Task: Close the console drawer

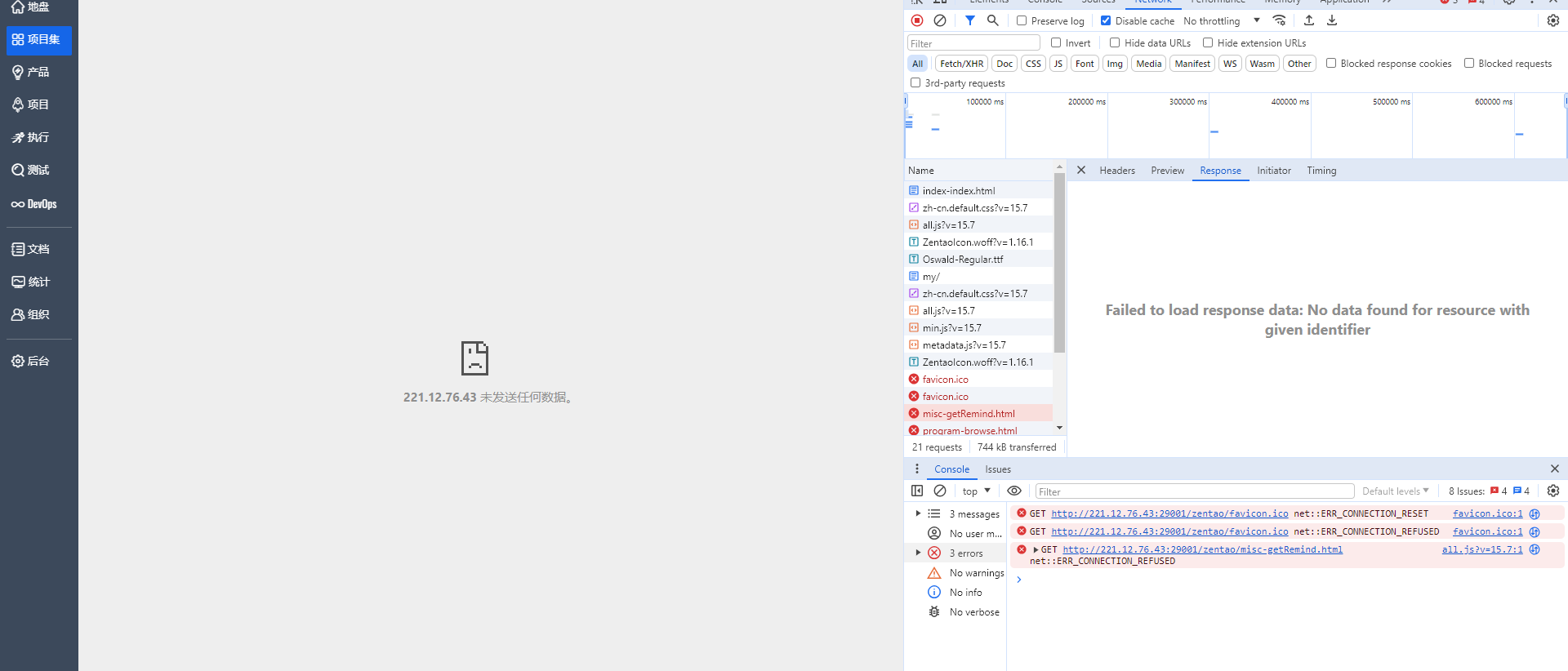Action: [x=1555, y=469]
